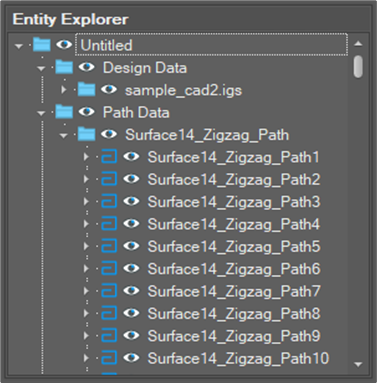The width and height of the screenshot is (377, 383).
Task: Select the Design Data label
Action: pos(145,67)
